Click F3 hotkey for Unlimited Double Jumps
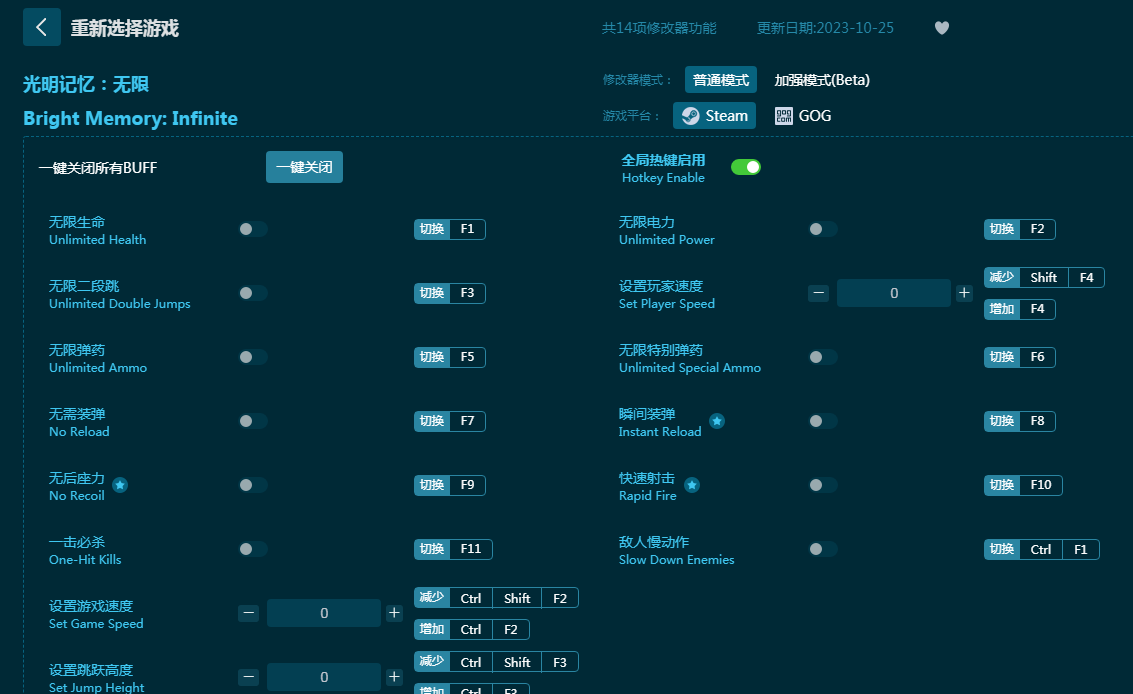This screenshot has width=1133, height=694. pyautogui.click(x=449, y=293)
